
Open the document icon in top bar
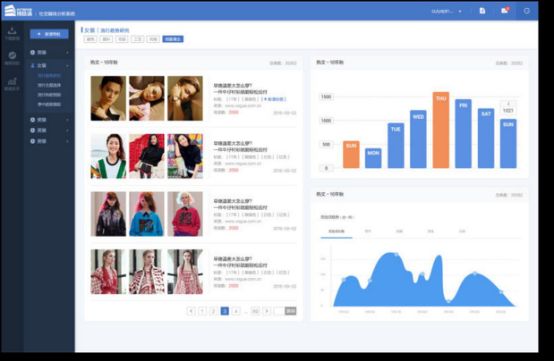point(482,11)
